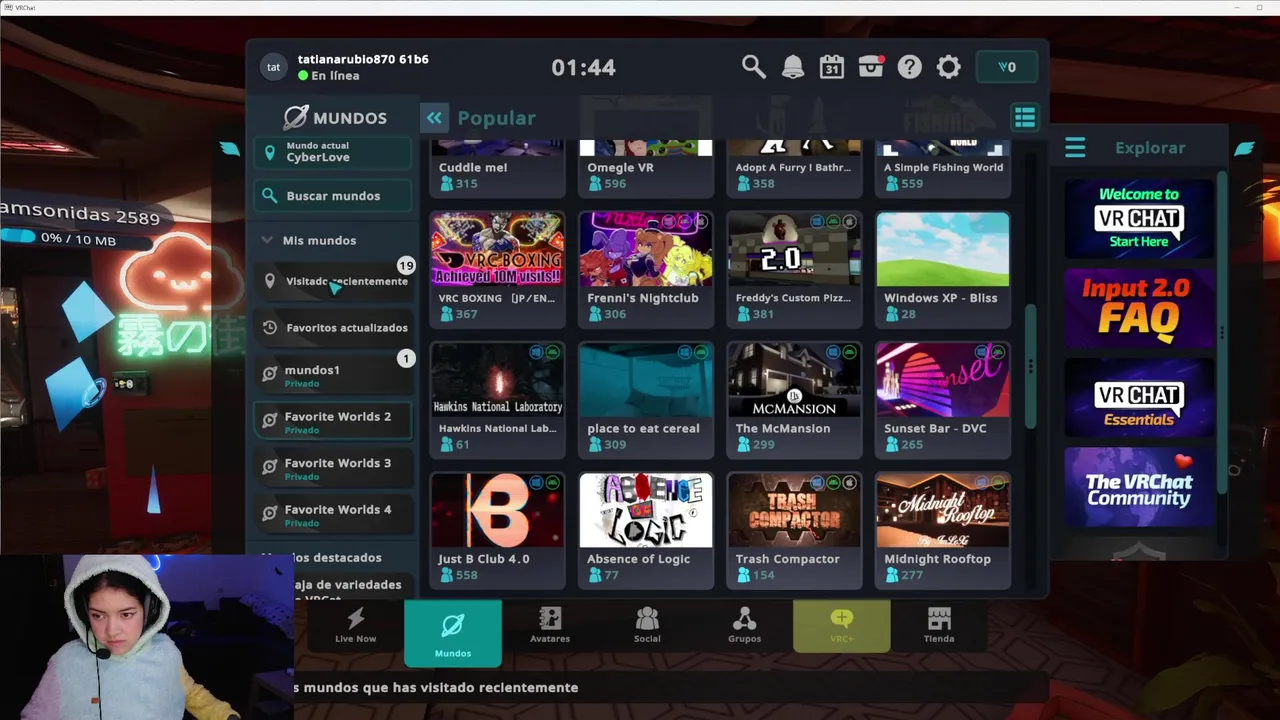Click Adopt A Furry ! Bathr... title
Viewport: 1280px width, 720px height.
[x=793, y=167]
